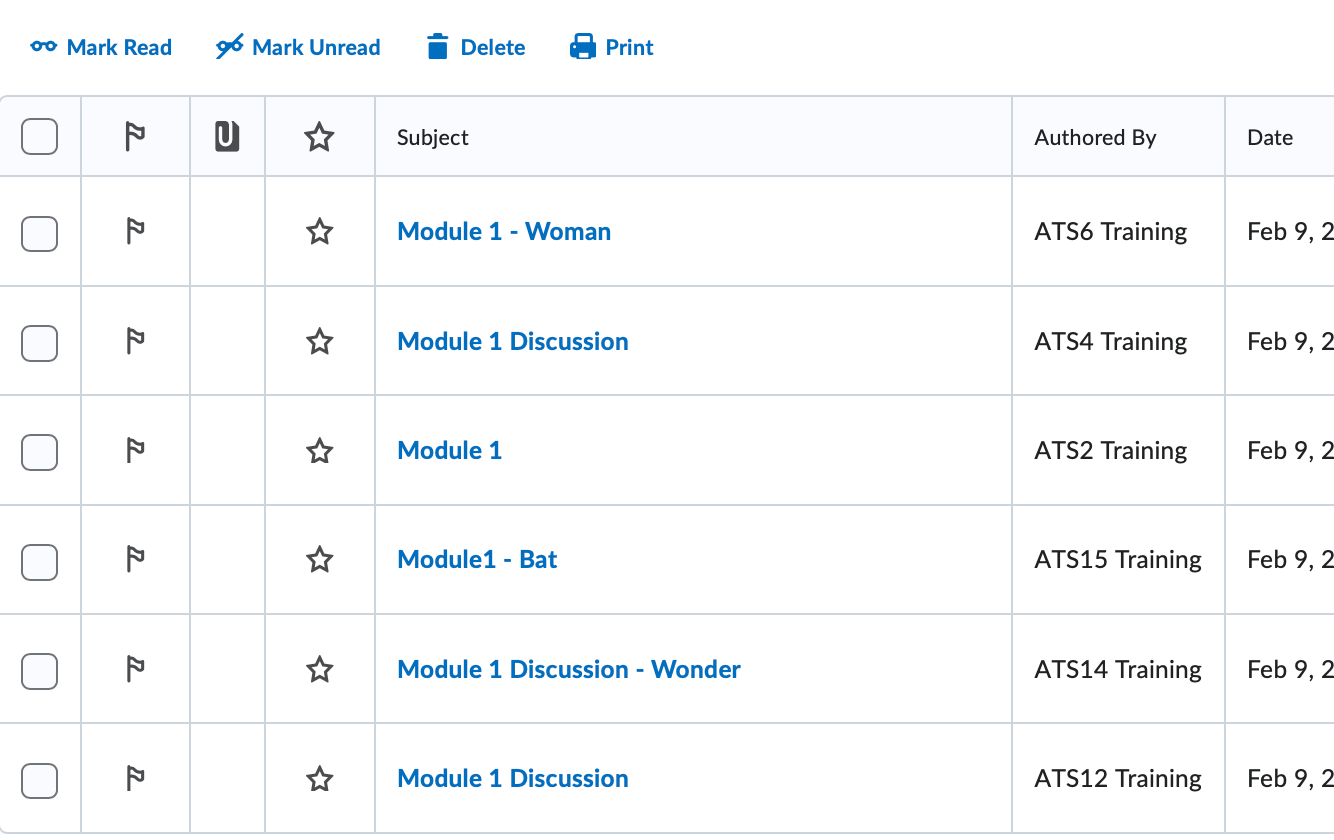Sort by the Date column
The image size is (1334, 840).
[x=1270, y=137]
